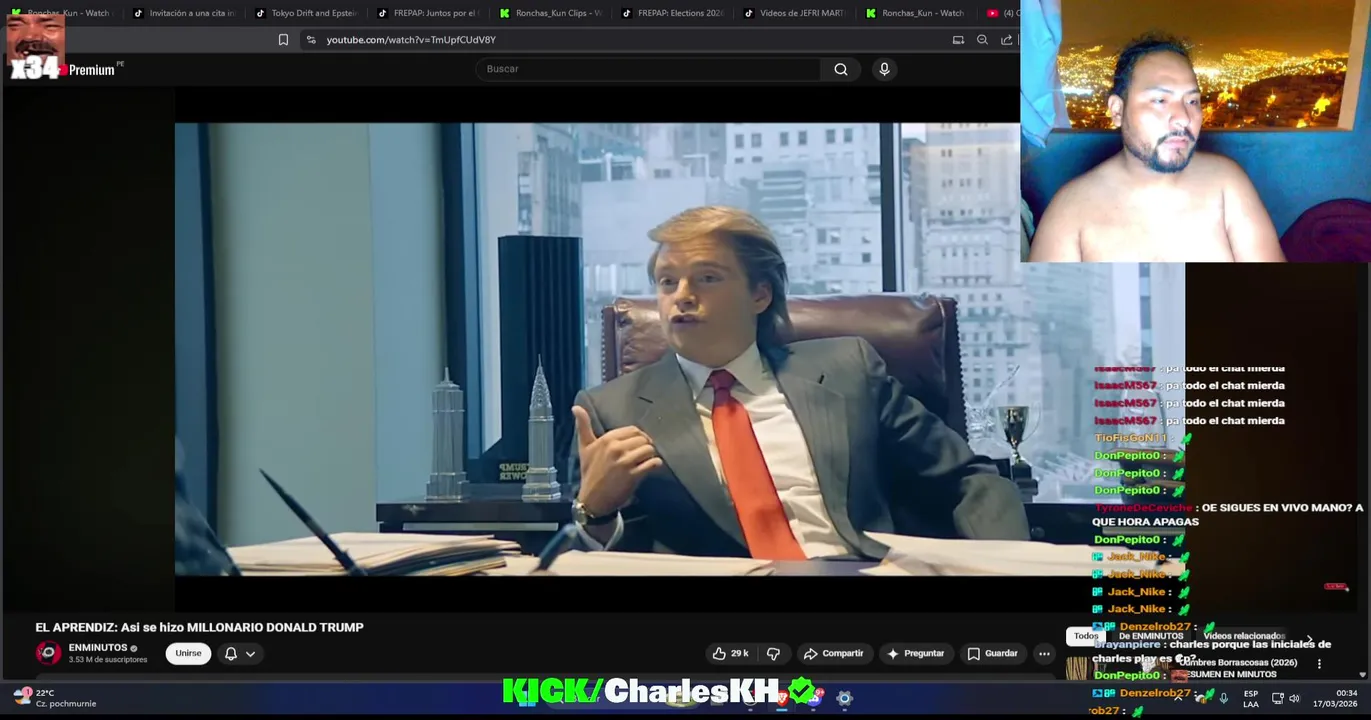The height and width of the screenshot is (720, 1371).
Task: Start voice search with microphone icon
Action: [x=884, y=69]
